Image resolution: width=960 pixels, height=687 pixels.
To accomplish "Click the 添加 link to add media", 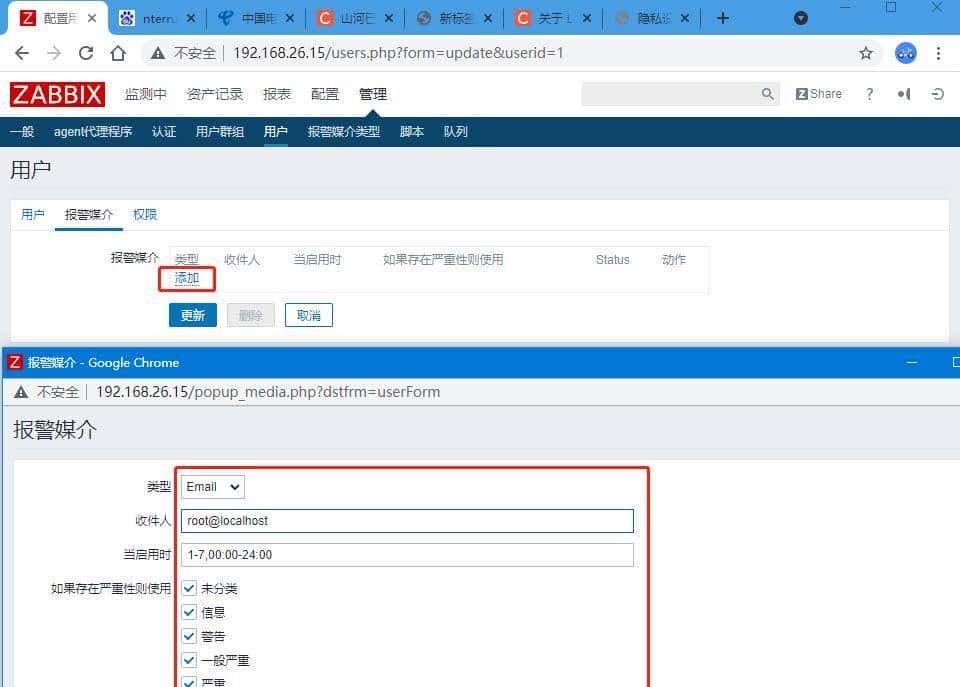I will click(x=186, y=279).
